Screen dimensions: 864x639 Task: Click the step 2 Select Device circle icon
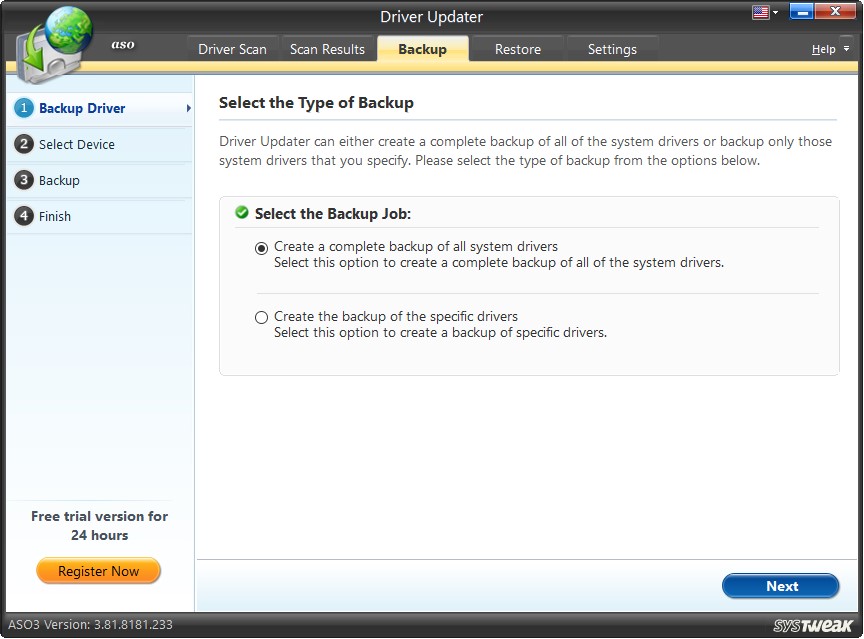[x=24, y=144]
